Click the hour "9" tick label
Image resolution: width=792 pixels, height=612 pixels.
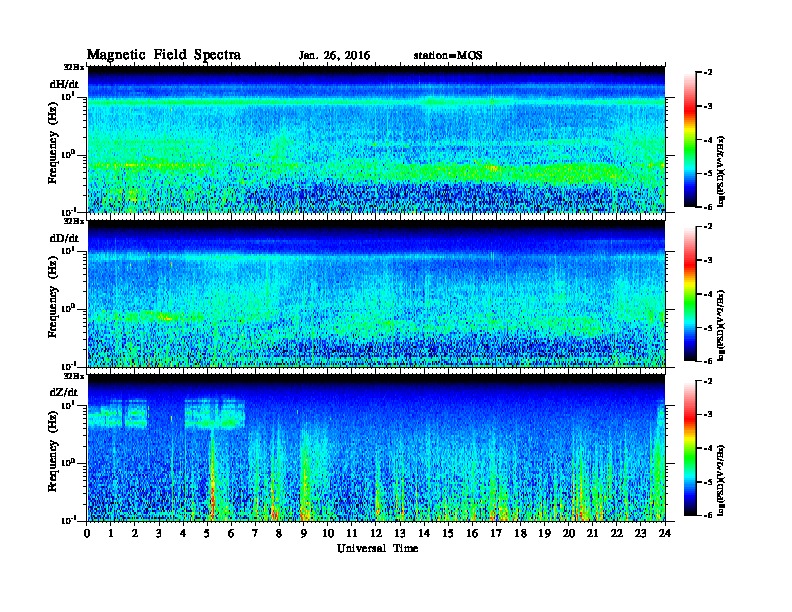point(304,533)
